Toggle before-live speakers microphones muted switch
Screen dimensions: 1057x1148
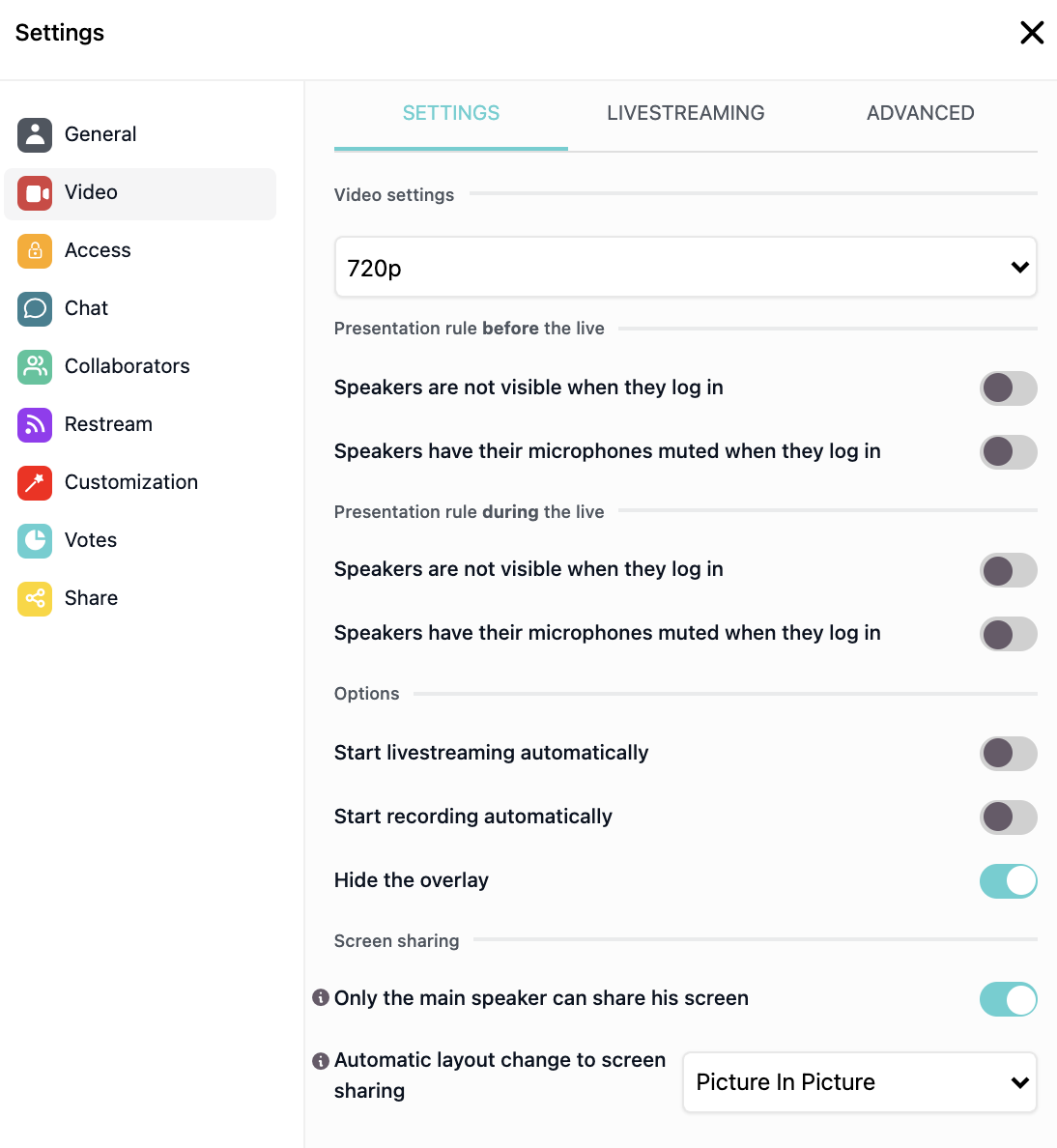point(1008,451)
